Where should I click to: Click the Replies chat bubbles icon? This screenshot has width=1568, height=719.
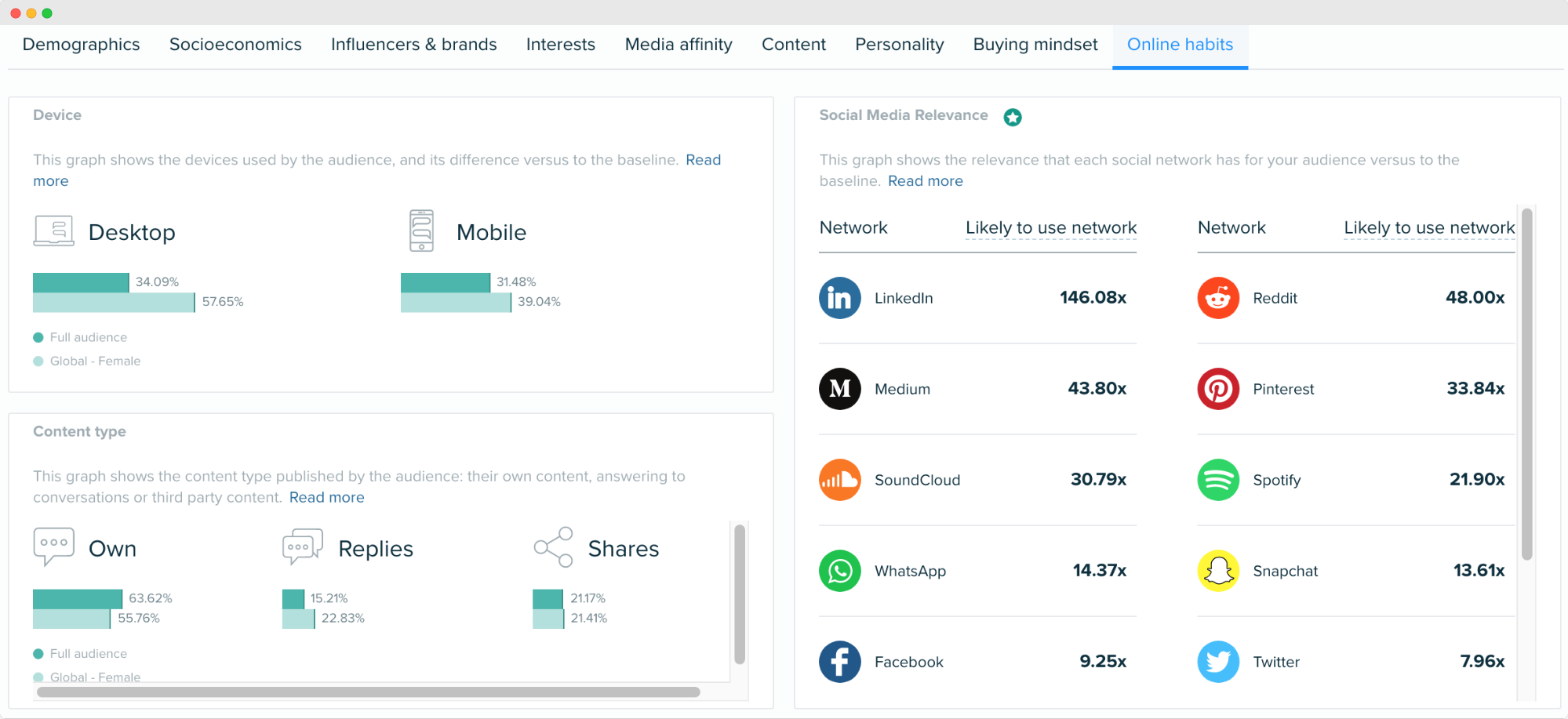click(303, 547)
